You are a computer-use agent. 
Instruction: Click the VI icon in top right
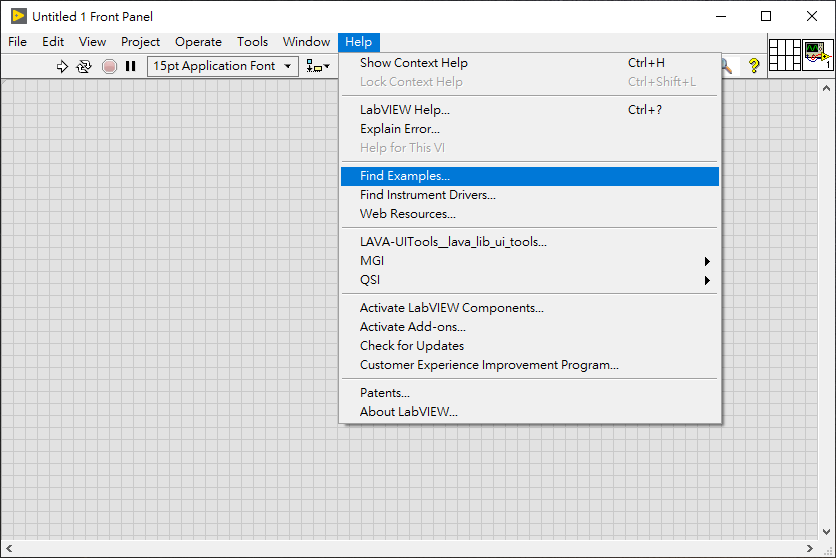(x=817, y=55)
